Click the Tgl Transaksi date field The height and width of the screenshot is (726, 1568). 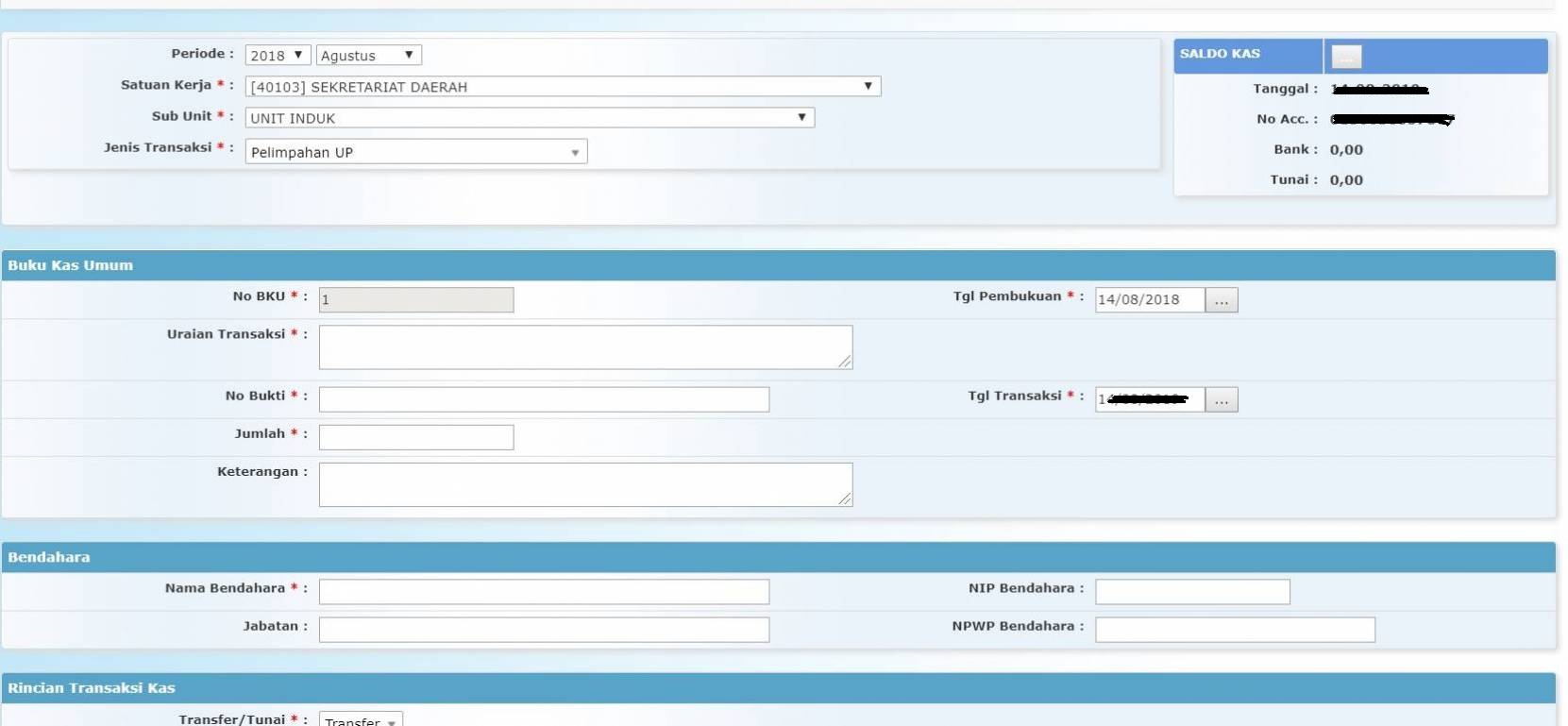click(x=1149, y=400)
